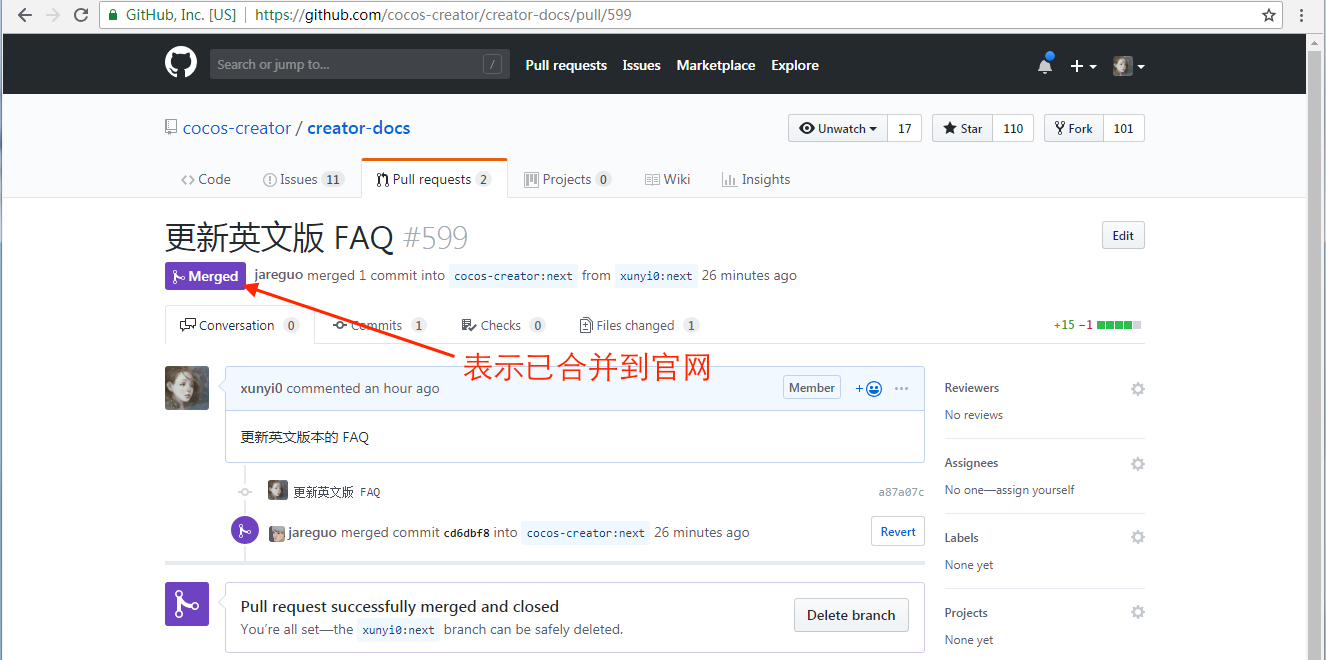Click the small jareguo avatar
The image size is (1326, 660).
pyautogui.click(x=277, y=533)
